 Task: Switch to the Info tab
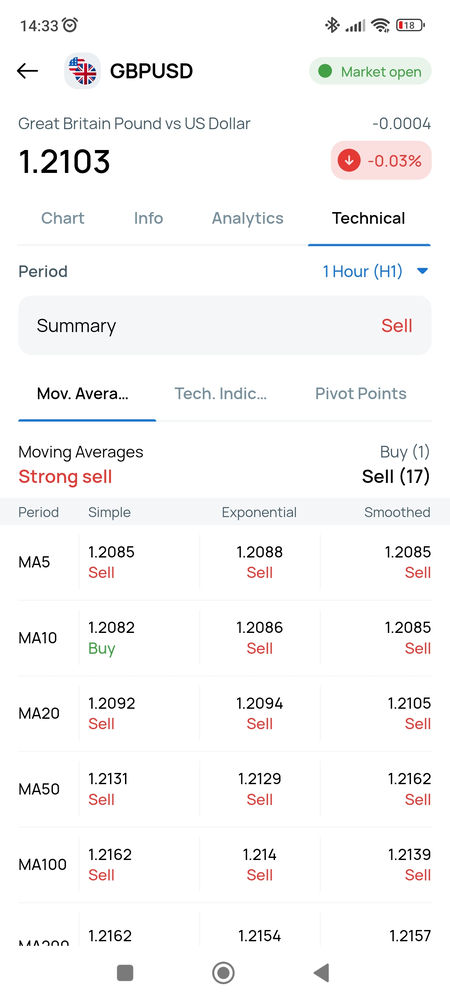coord(149,218)
